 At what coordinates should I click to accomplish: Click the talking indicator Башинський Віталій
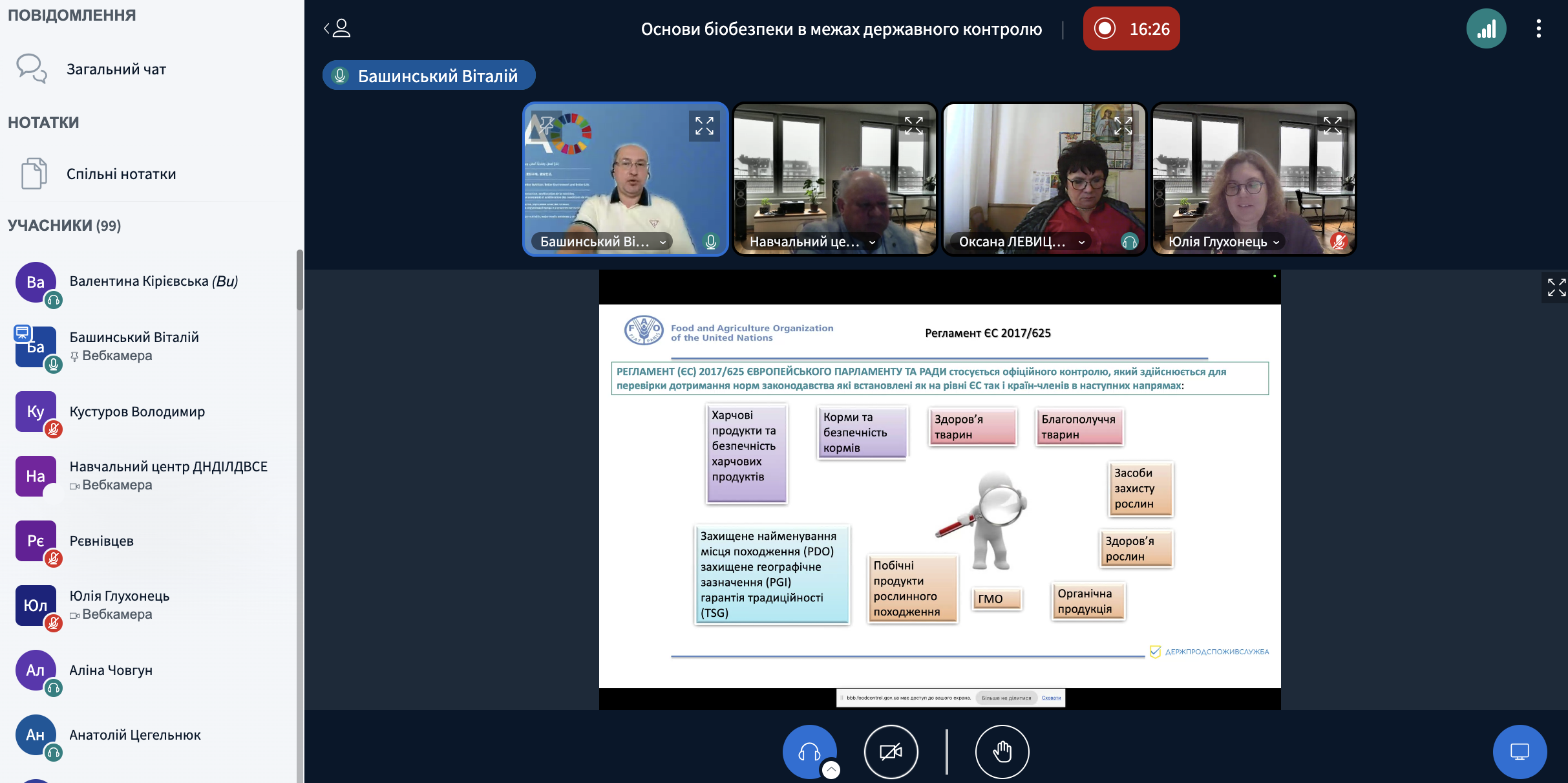(429, 76)
